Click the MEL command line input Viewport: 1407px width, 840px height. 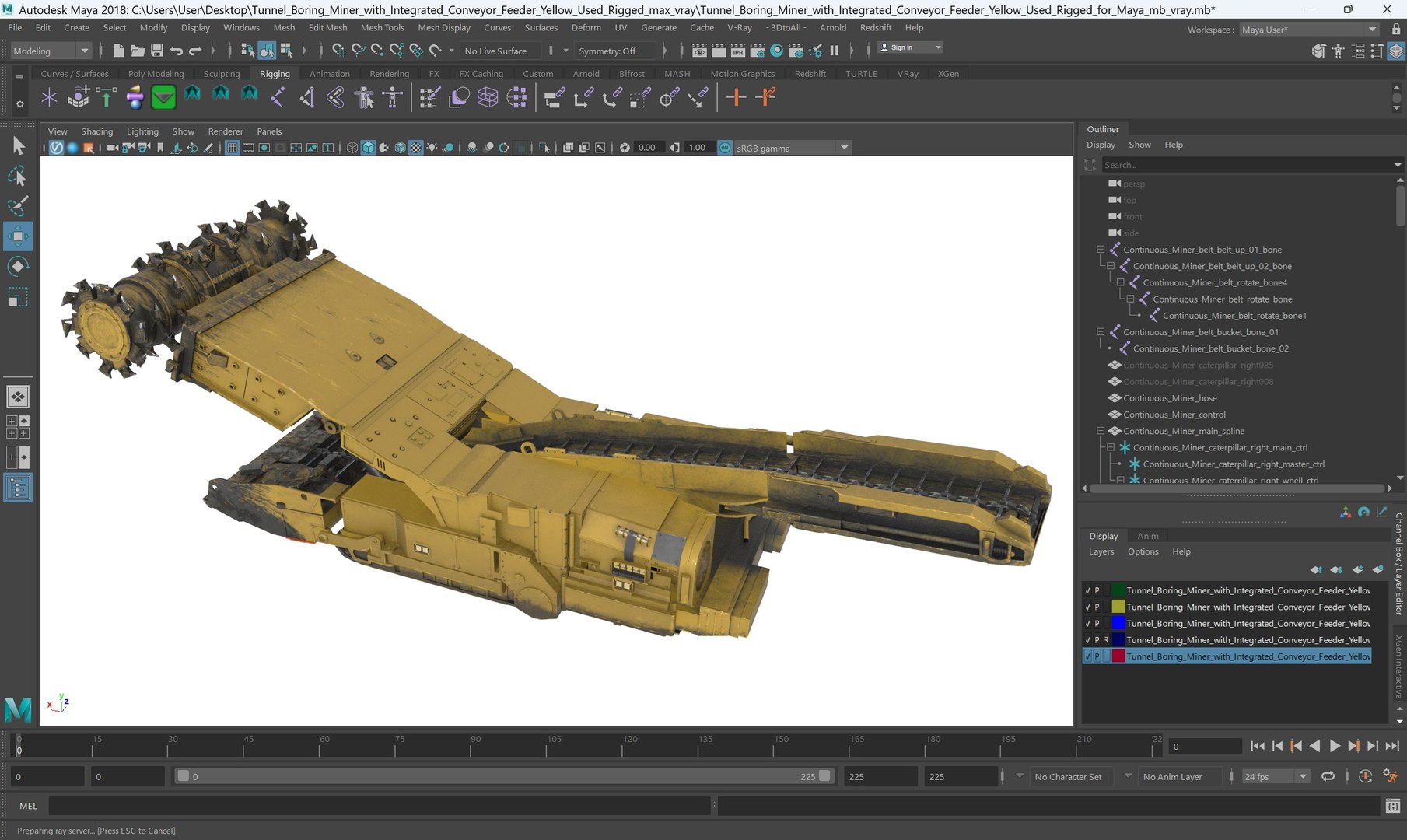click(x=380, y=806)
